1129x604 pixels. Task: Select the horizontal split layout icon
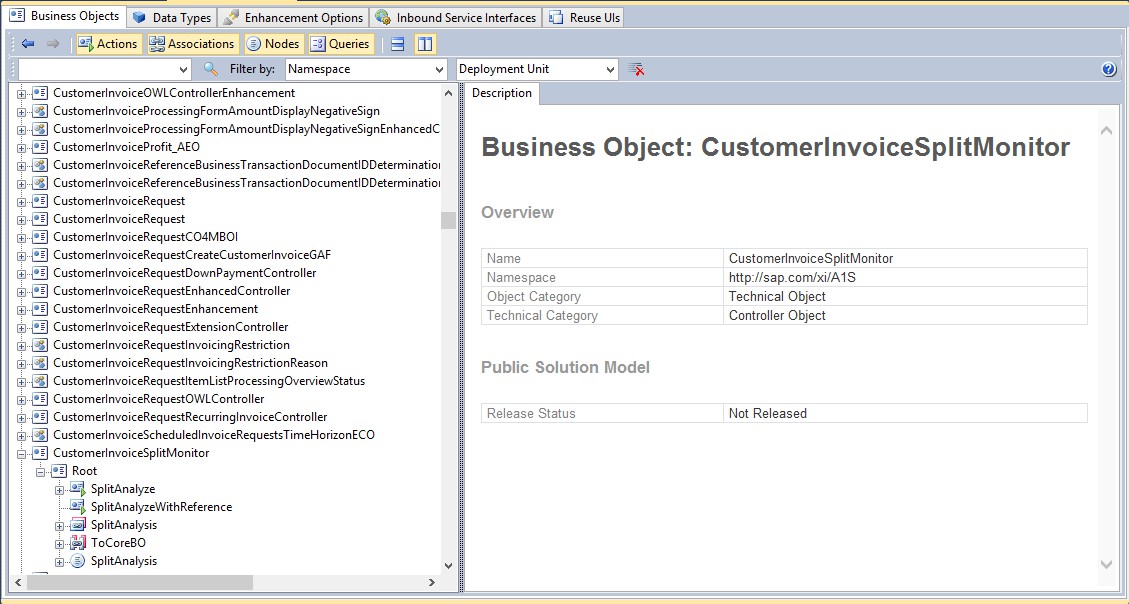(398, 44)
